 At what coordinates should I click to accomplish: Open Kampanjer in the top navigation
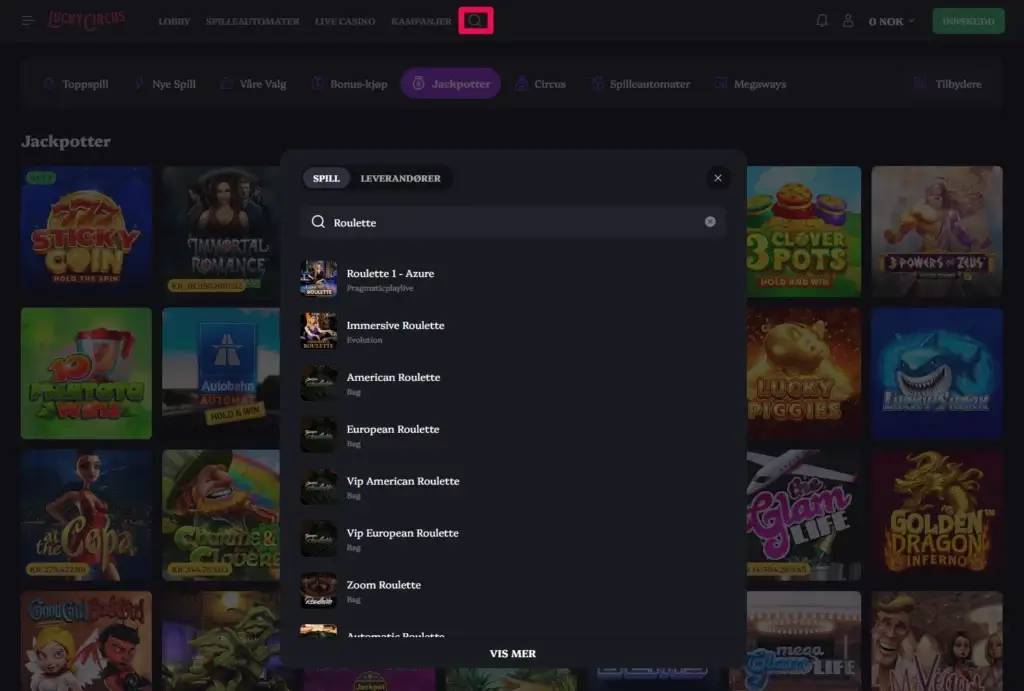point(421,22)
